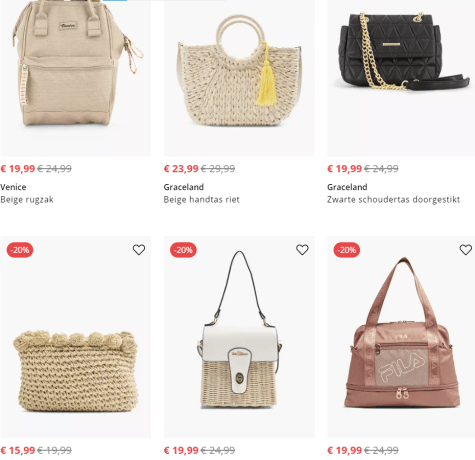Open Zwarte schoudertas doorgestikt product link
Image resolution: width=475 pixels, height=460 pixels.
(393, 200)
